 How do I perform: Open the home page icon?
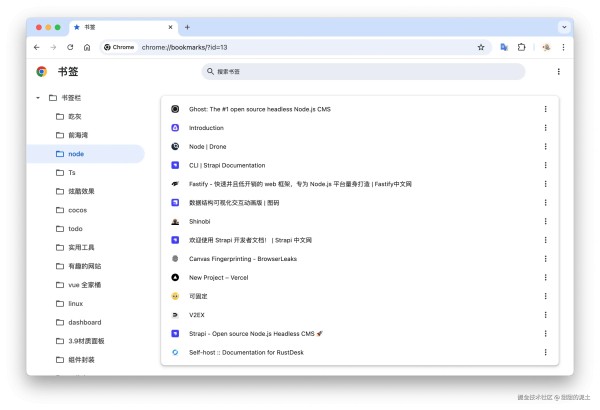click(x=87, y=47)
